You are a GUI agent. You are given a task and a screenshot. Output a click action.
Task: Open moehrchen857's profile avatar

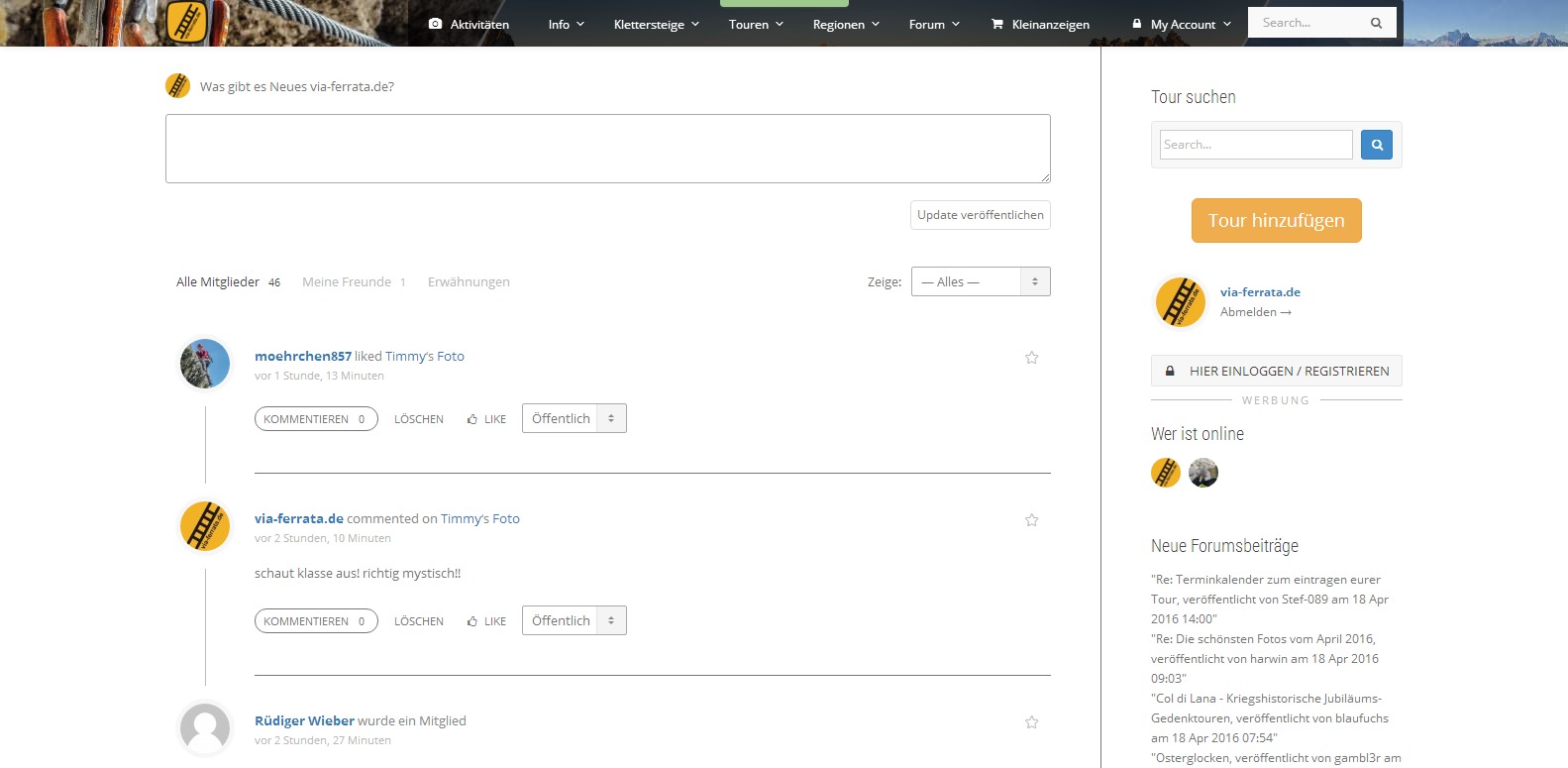click(x=205, y=364)
